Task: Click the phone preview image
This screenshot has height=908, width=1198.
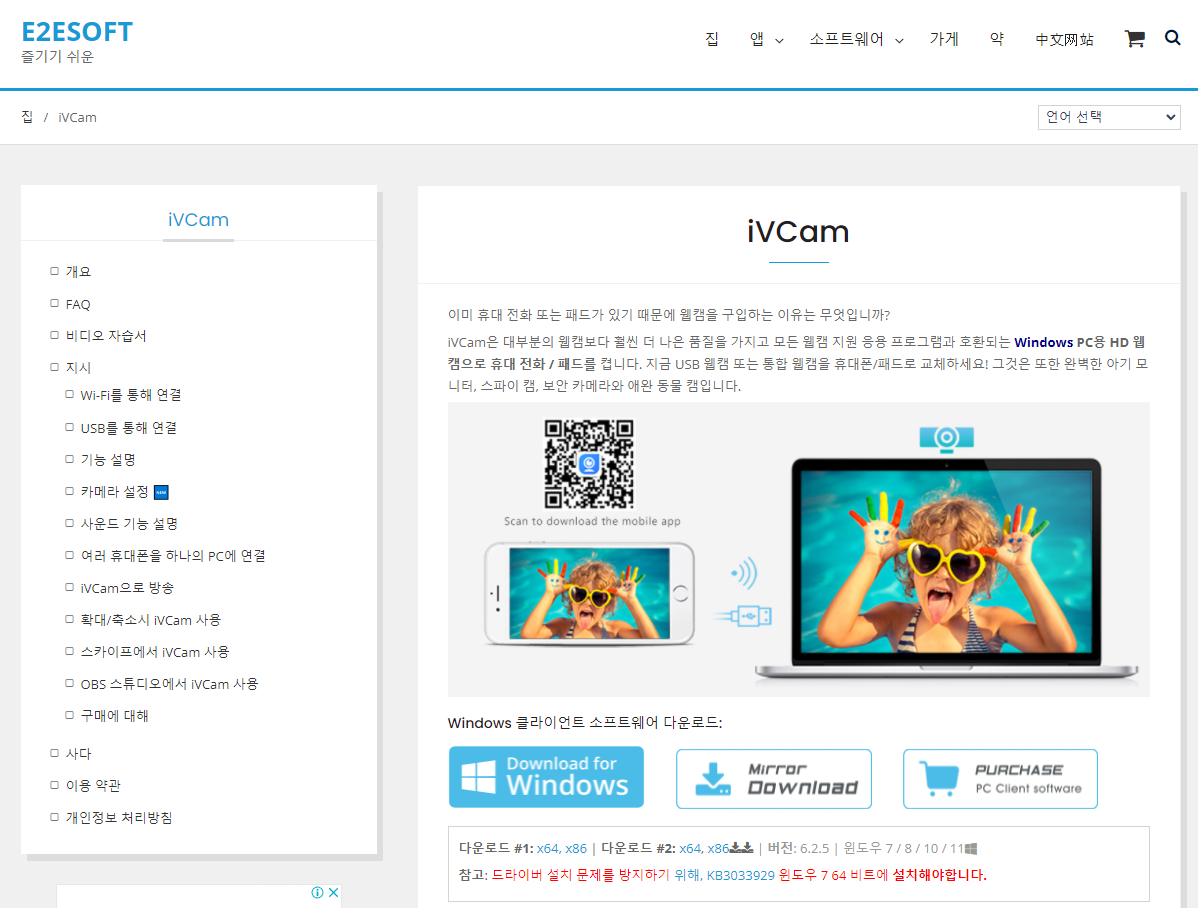Action: tap(589, 593)
